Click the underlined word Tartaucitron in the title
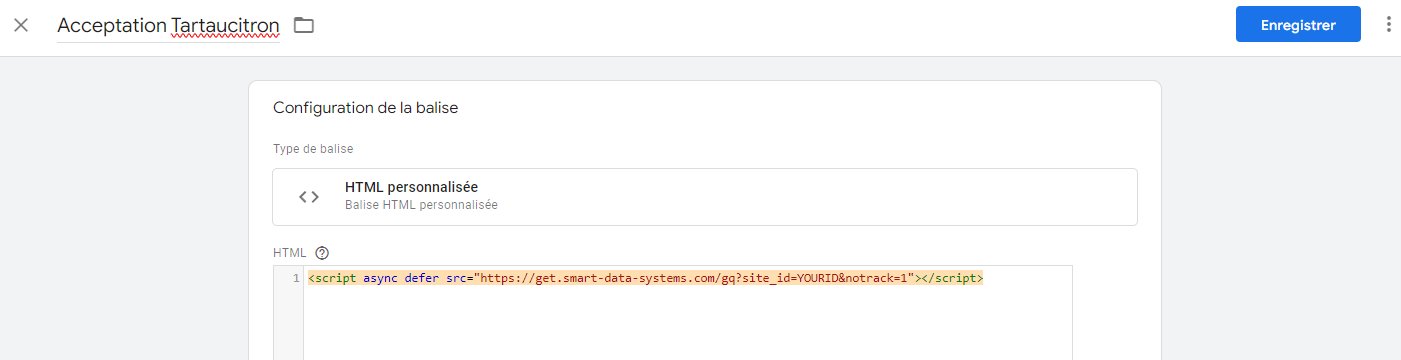This screenshot has width=1401, height=360. 225,26
